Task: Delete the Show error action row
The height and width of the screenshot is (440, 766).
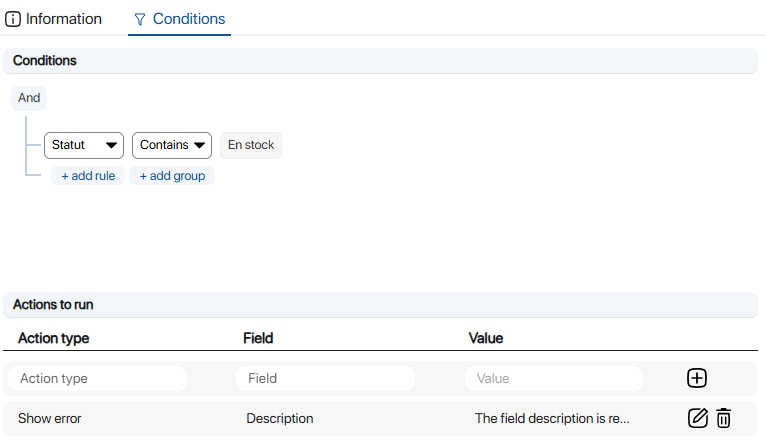Action: tap(724, 418)
